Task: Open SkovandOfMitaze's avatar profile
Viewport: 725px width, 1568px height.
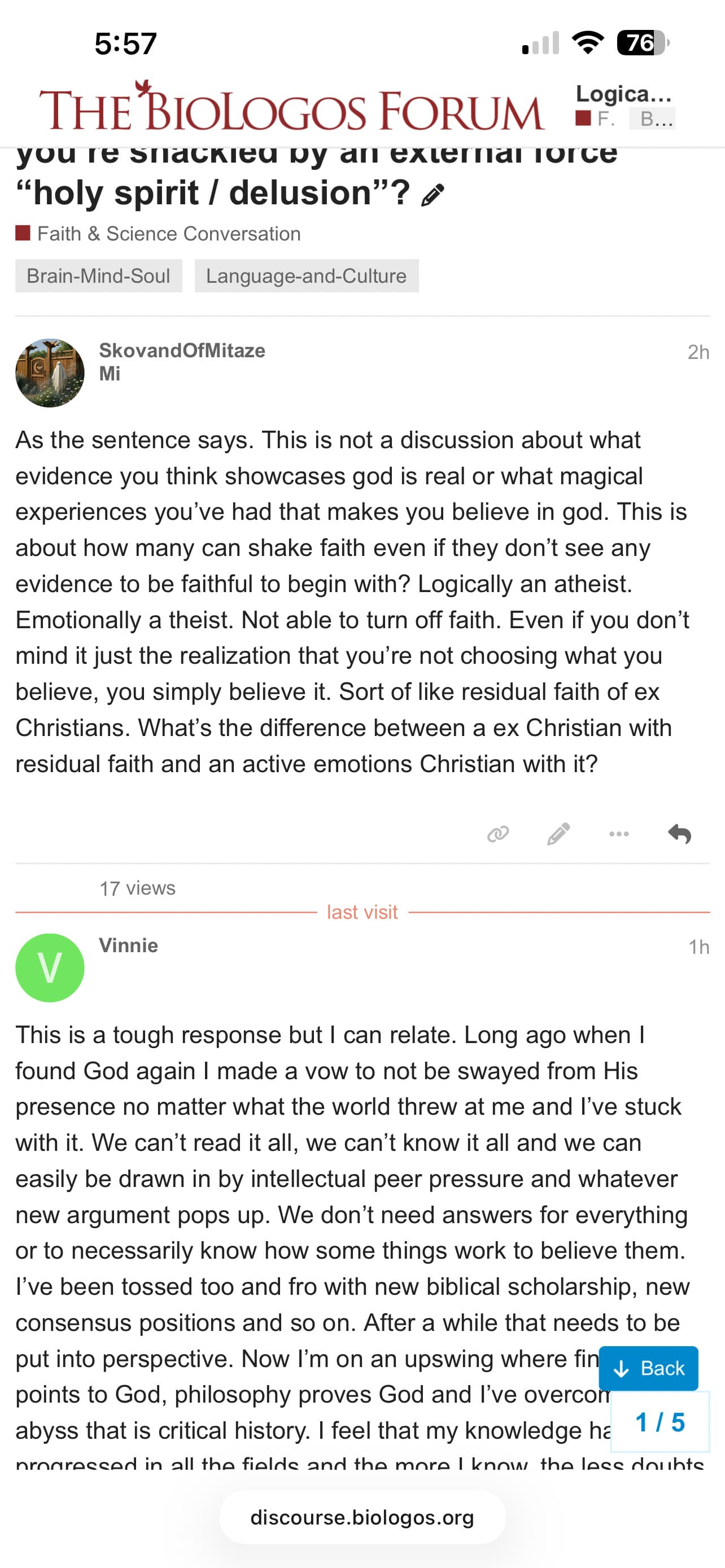Action: point(50,373)
